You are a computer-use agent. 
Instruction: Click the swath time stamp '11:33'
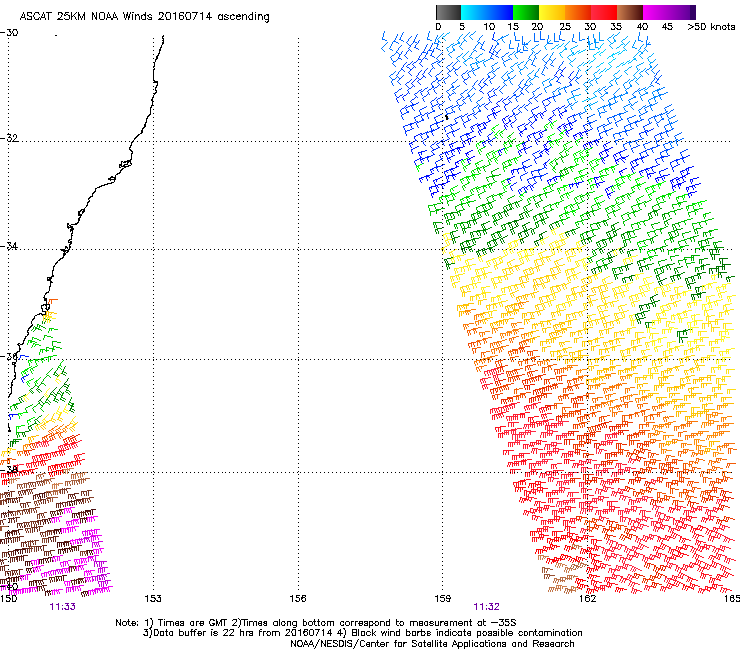(x=62, y=607)
